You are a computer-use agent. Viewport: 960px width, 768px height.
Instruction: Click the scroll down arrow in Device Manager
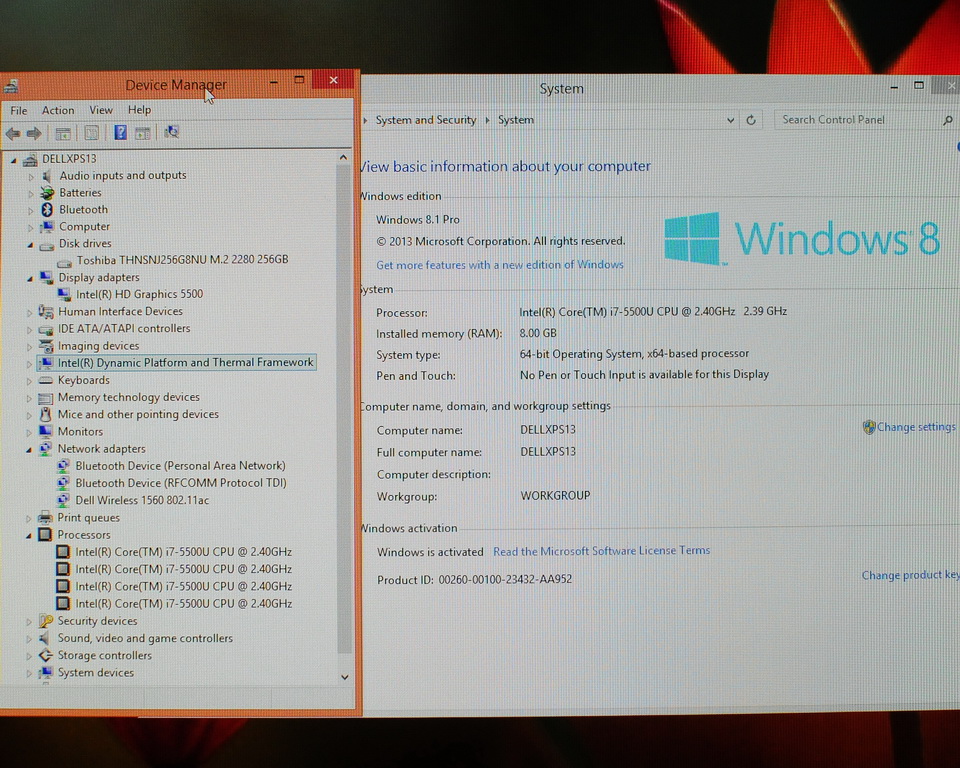[344, 677]
